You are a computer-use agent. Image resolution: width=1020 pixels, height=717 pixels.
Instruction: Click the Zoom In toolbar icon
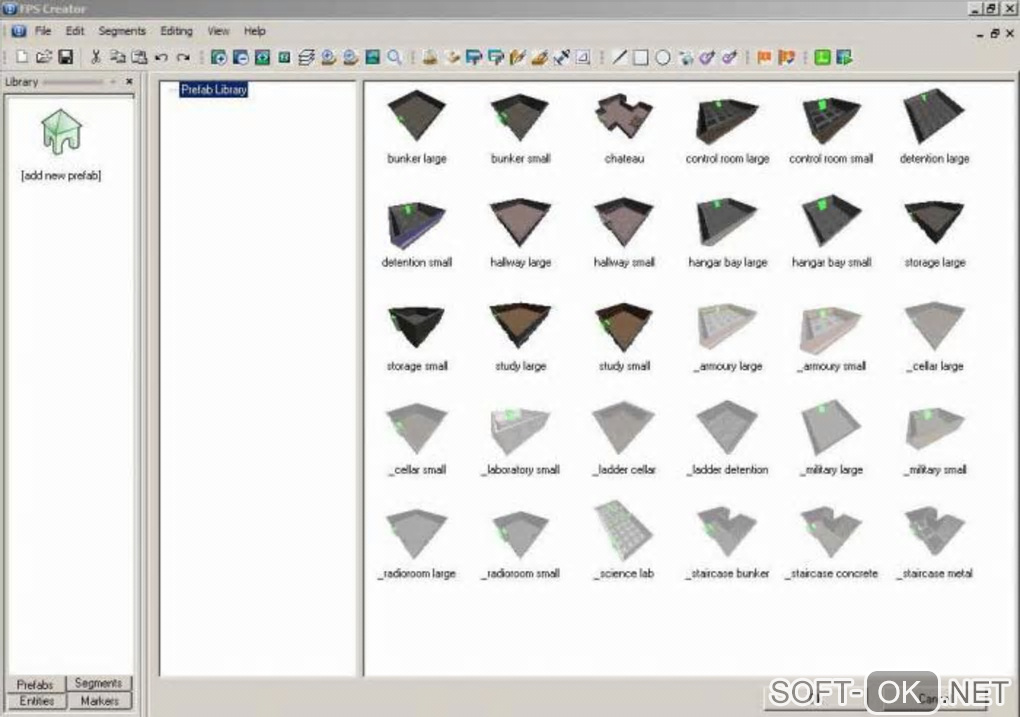(219, 57)
